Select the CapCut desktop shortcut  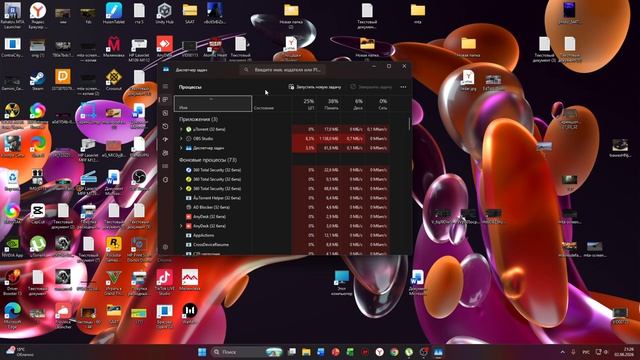pyautogui.click(x=38, y=213)
